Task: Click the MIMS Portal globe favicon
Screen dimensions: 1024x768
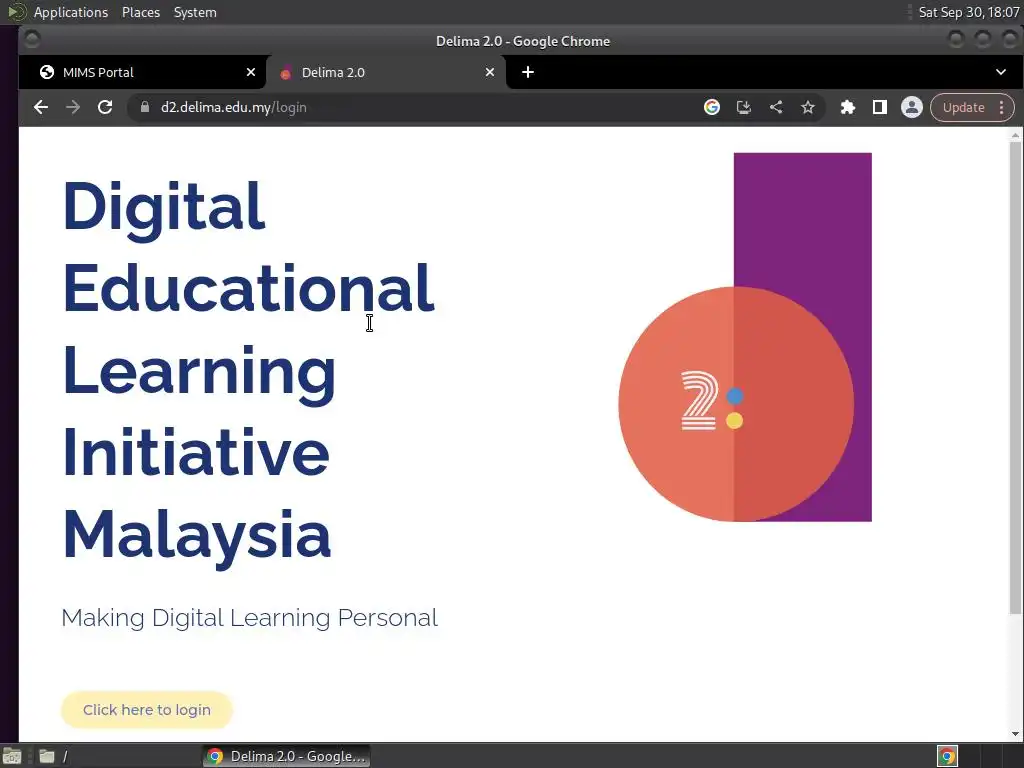Action: [x=47, y=72]
